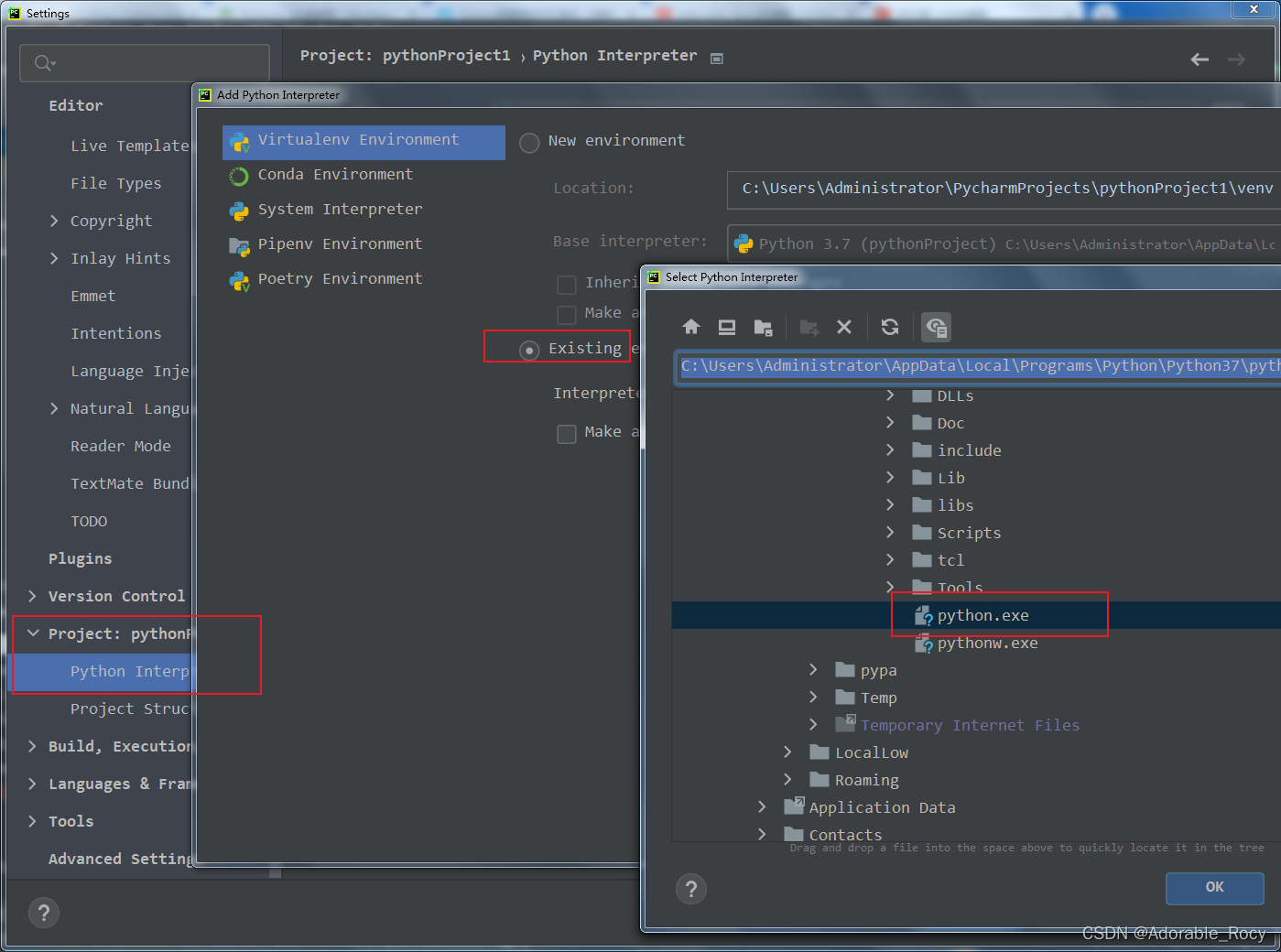1281x952 pixels.
Task: Expand the DLLs folder
Action: point(890,395)
